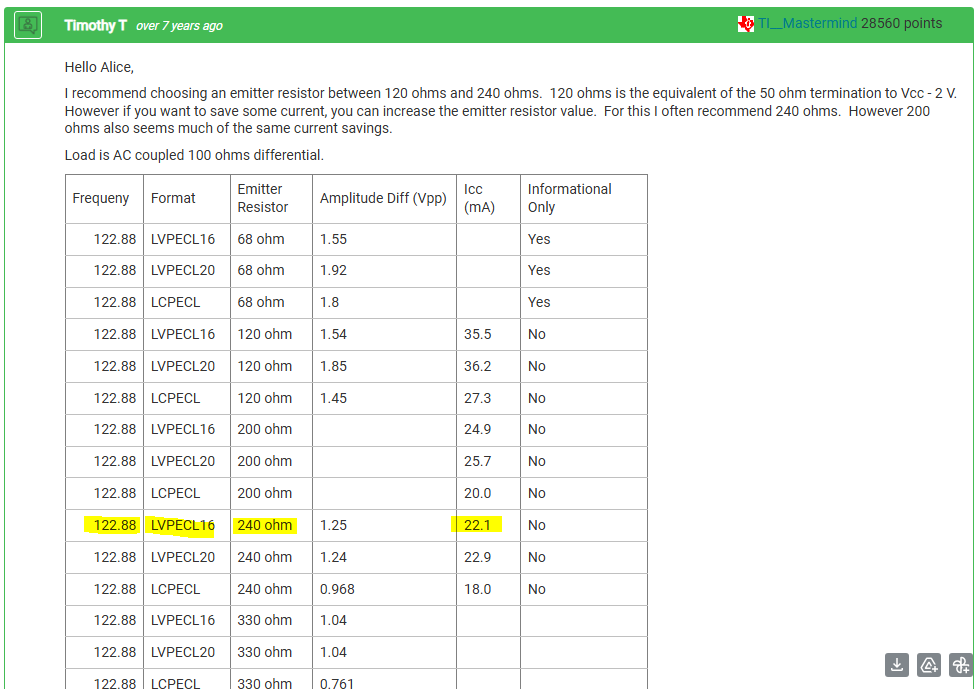Click "No" in the row with Icc 18.0
980x696 pixels.
[536, 589]
